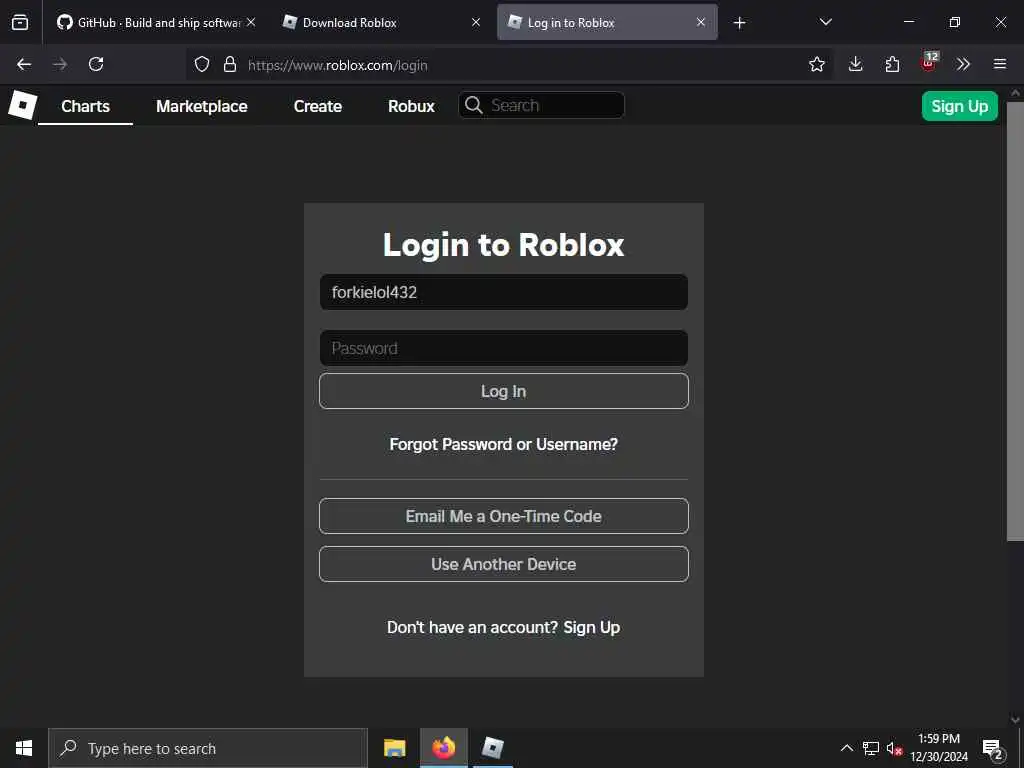1024x768 pixels.
Task: Click Use Another Device button
Action: coord(504,564)
